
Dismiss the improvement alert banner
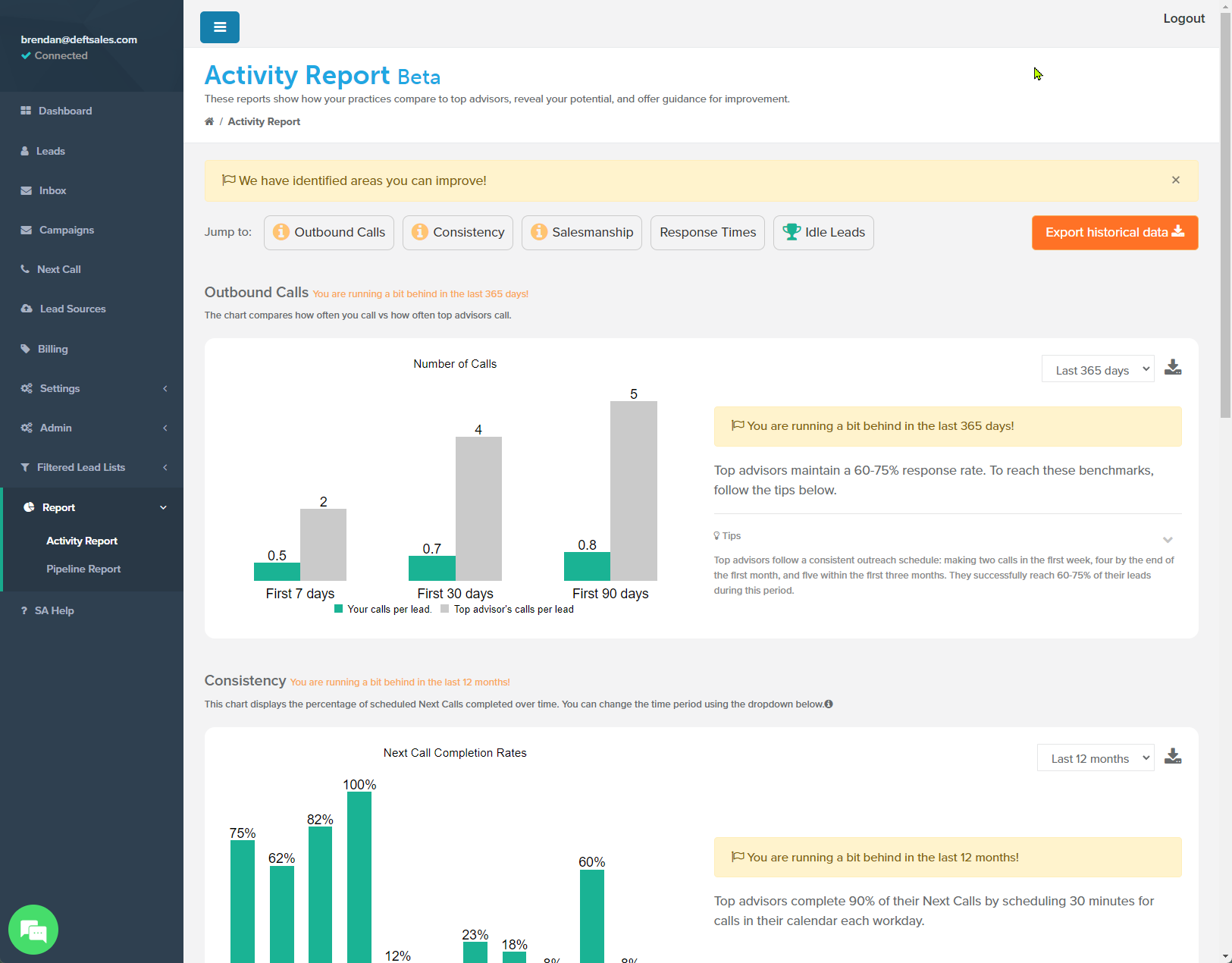[x=1176, y=180]
